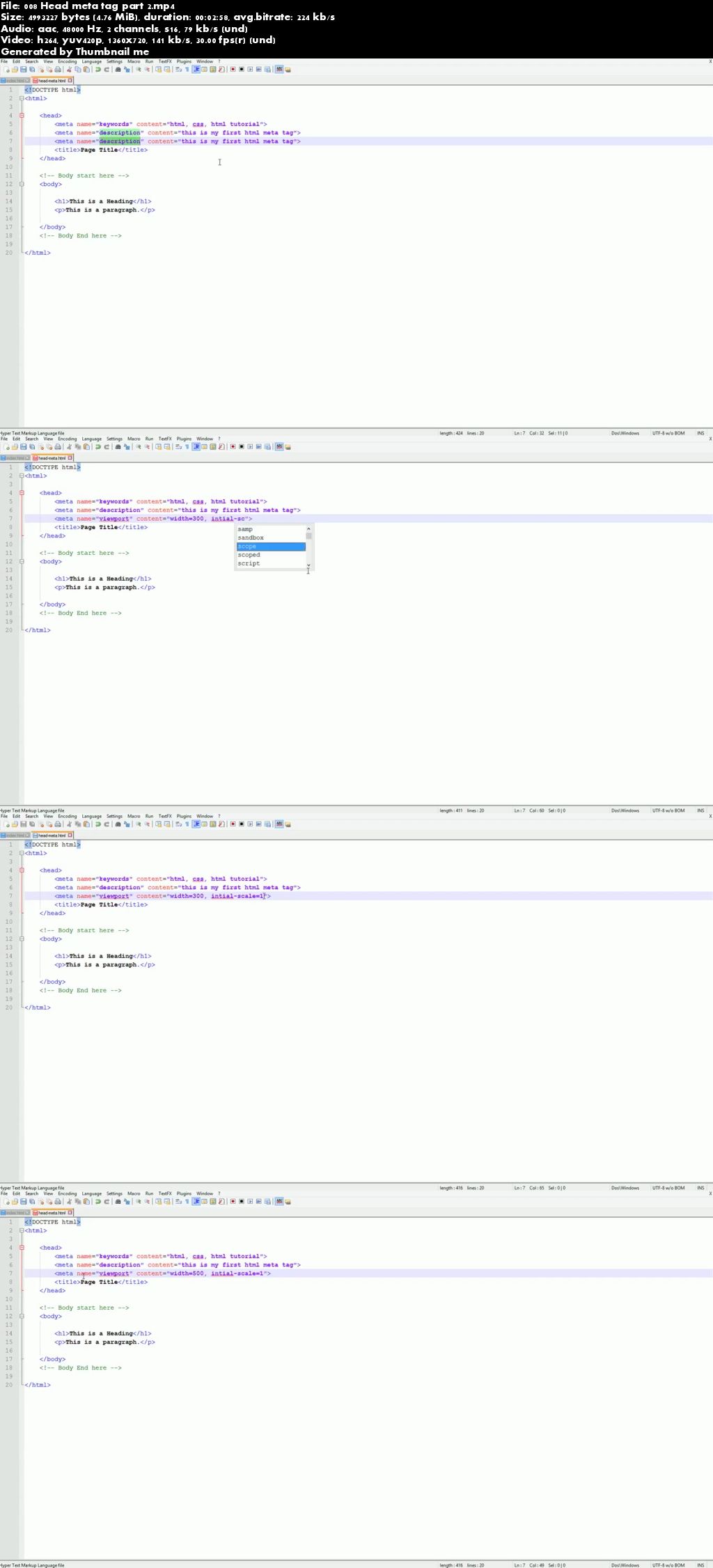
Task: Click the Close document icon in the width=300 intial-scale=1 frame
Action: point(40,824)
